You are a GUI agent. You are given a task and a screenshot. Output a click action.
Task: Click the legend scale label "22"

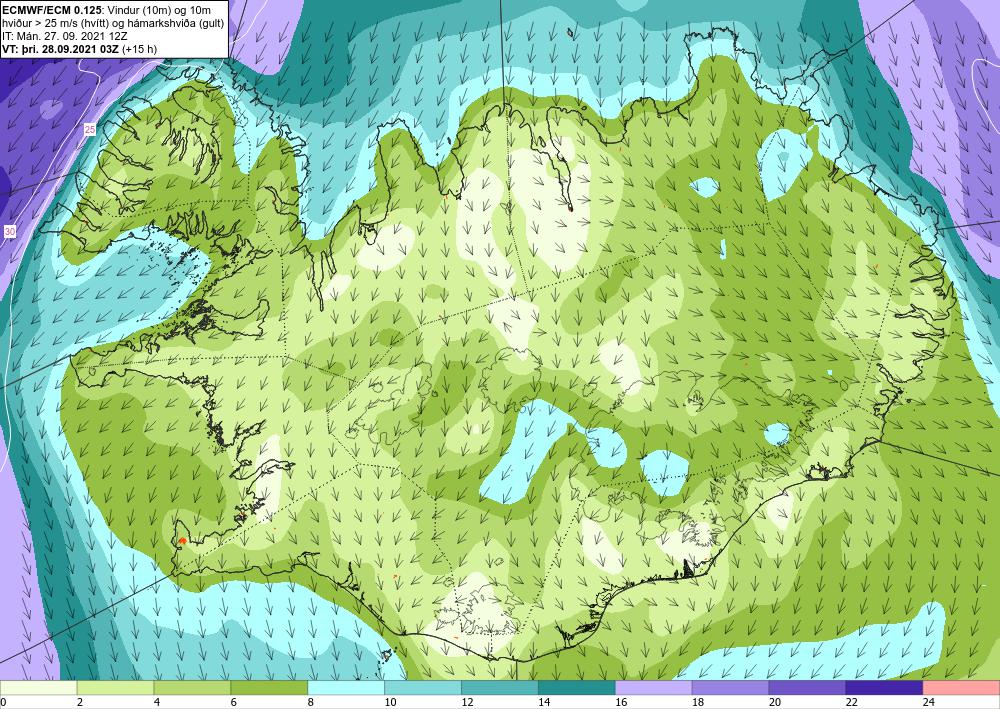[x=851, y=703]
